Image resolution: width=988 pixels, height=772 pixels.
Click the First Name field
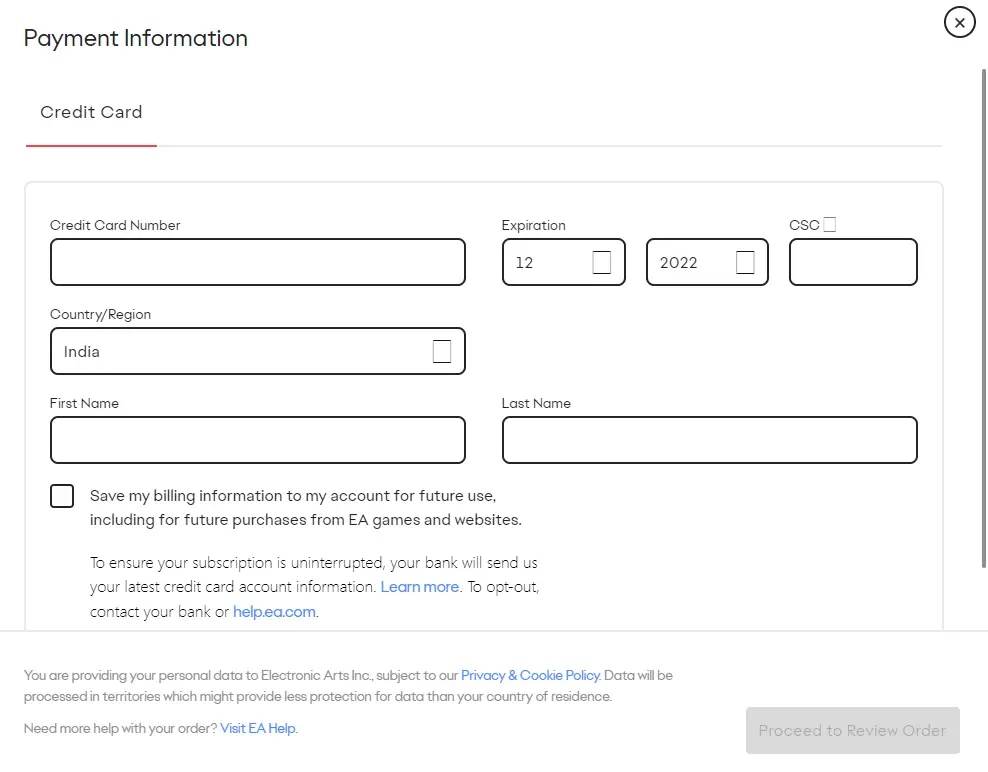[258, 440]
